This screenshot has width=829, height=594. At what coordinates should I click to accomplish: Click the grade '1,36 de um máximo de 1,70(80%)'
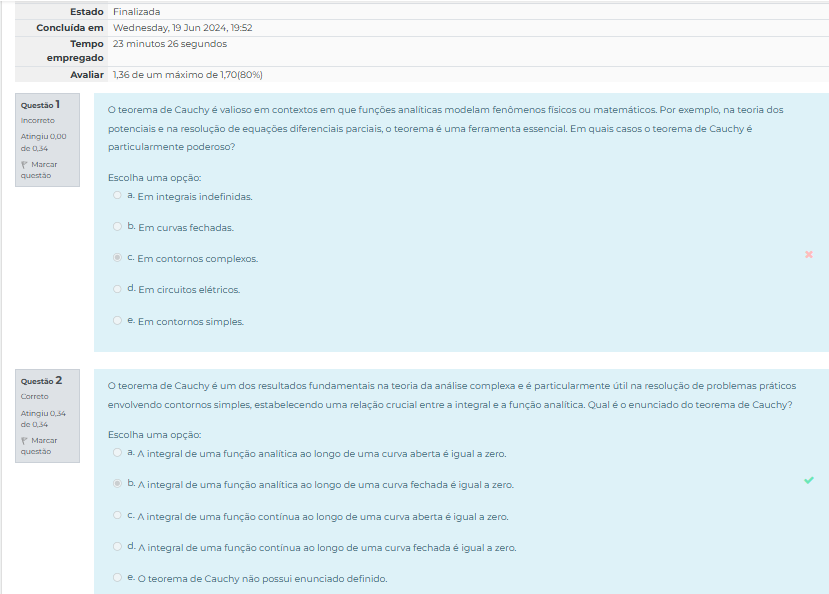tap(188, 75)
